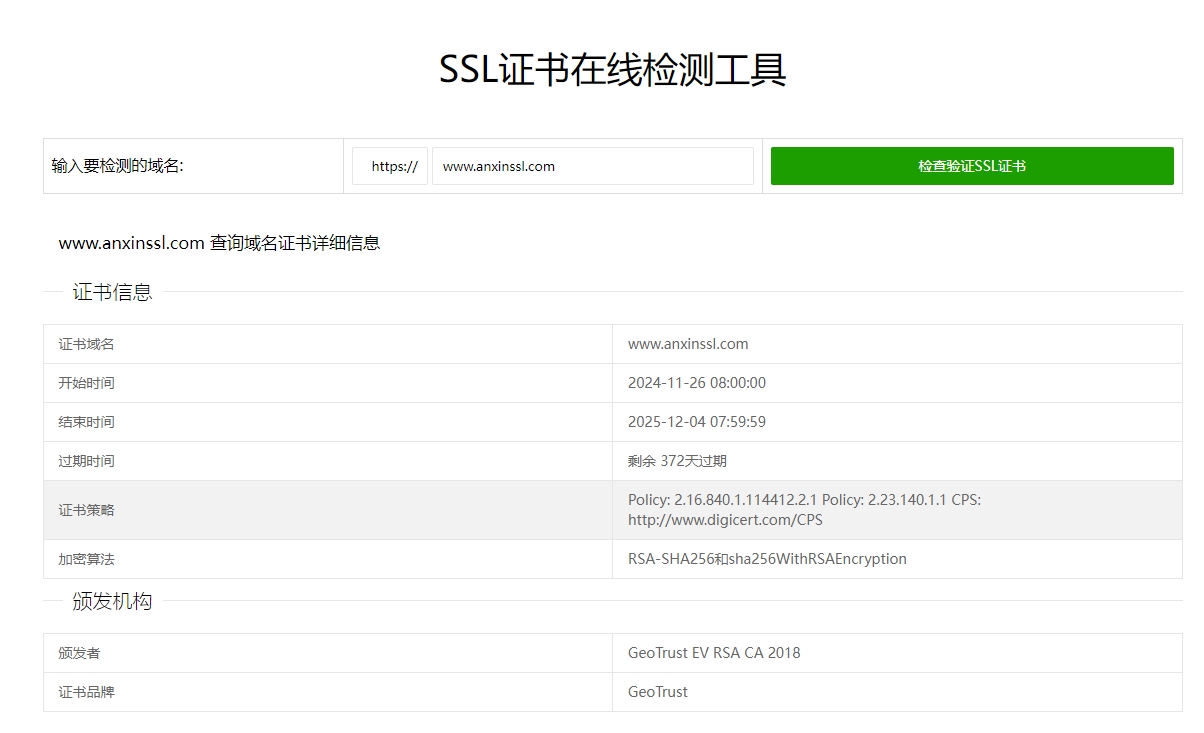Click the certificate domain value www.anxinssl.com
The width and height of the screenshot is (1204, 733).
688,344
